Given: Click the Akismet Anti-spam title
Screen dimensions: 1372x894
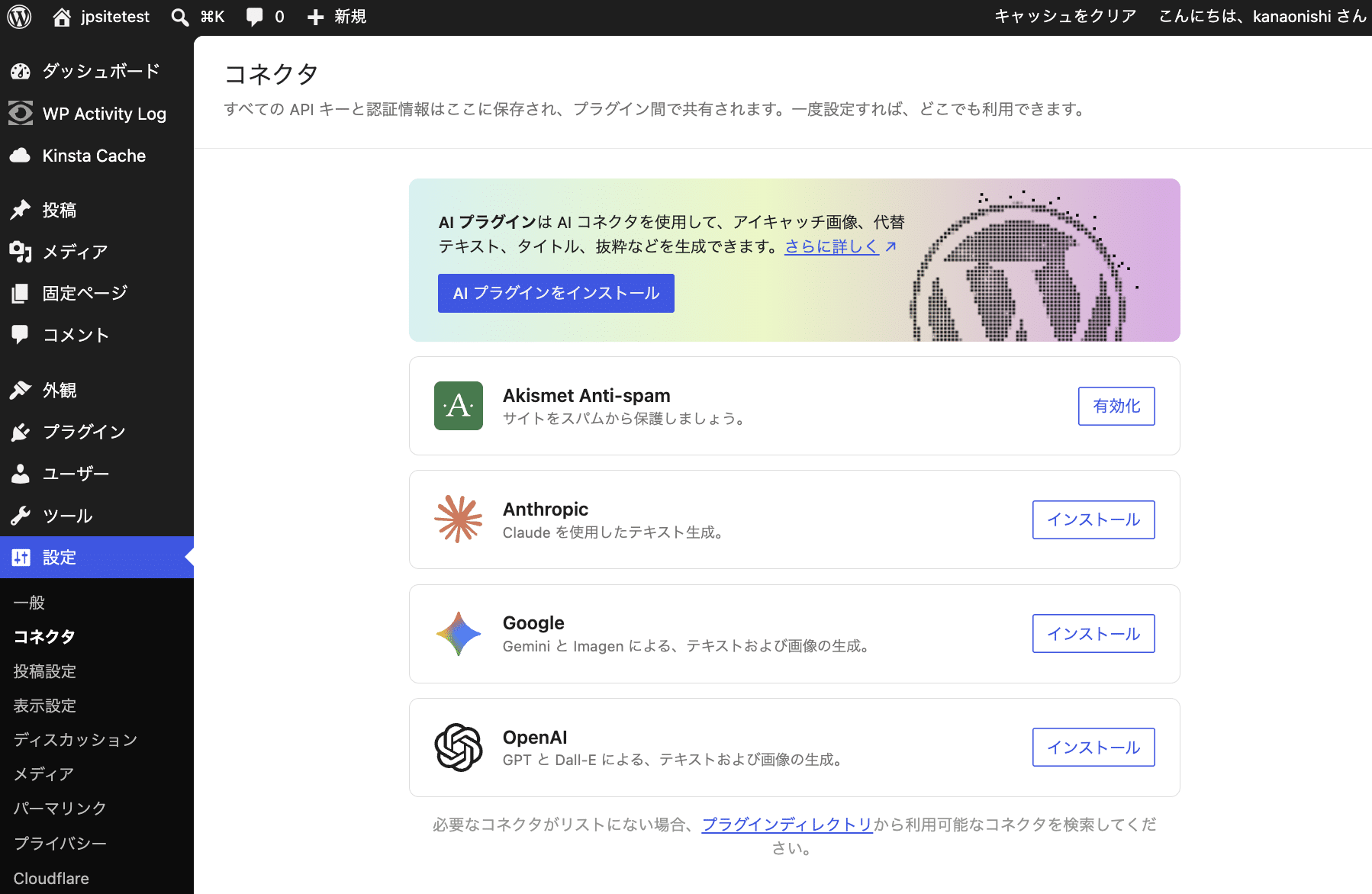Looking at the screenshot, I should pos(586,396).
